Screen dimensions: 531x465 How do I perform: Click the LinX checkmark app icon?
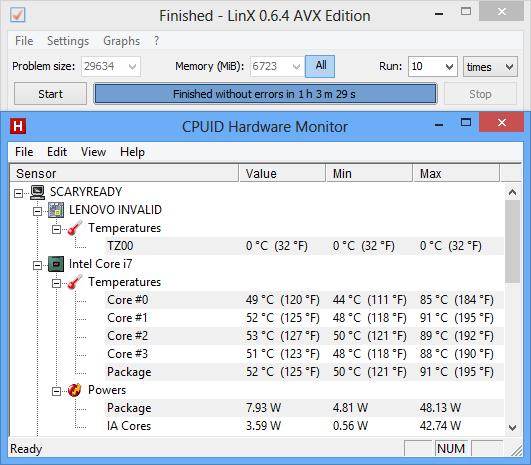(17, 15)
